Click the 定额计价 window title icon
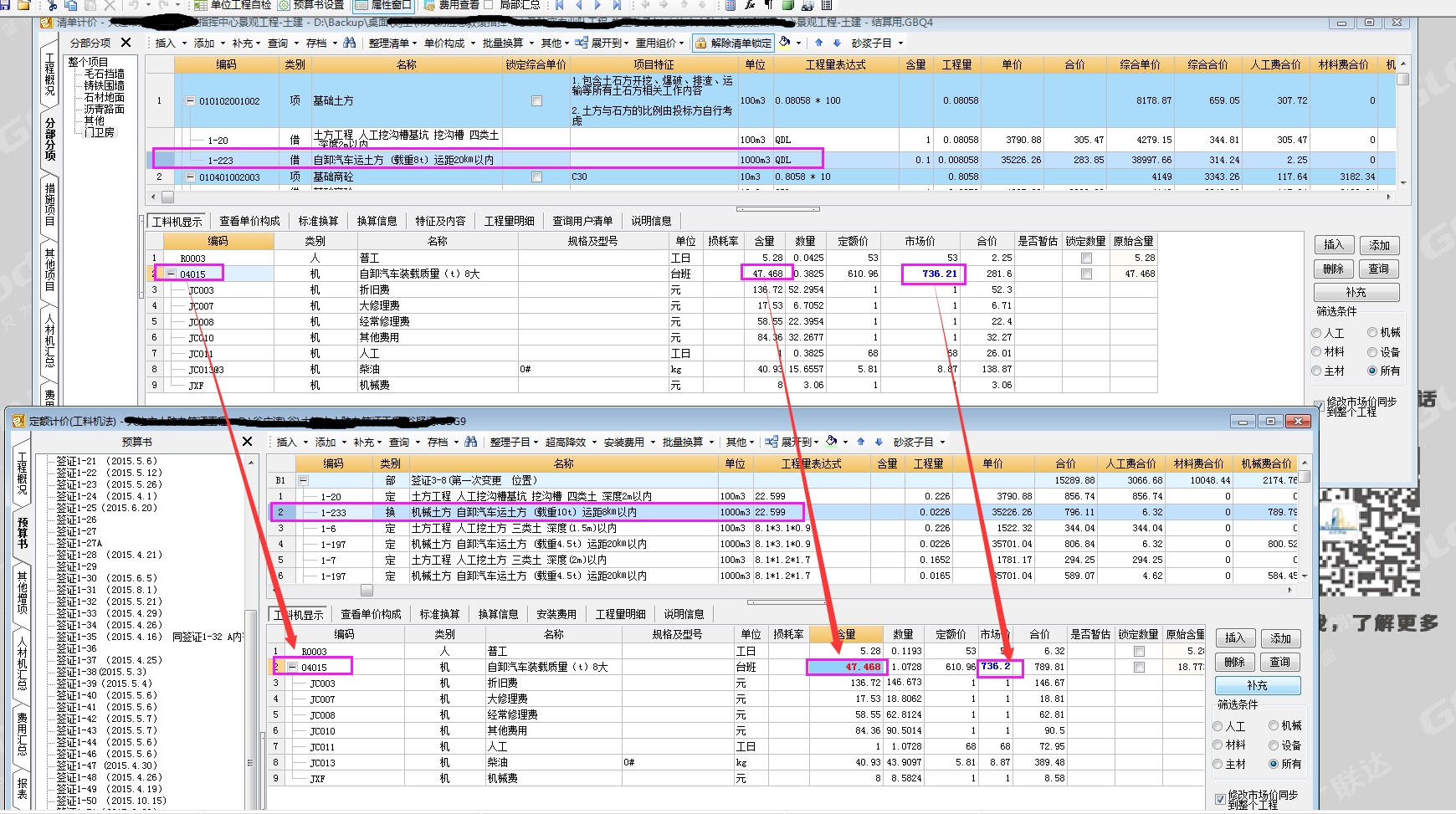Viewport: 1456px width, 814px height. coord(19,421)
